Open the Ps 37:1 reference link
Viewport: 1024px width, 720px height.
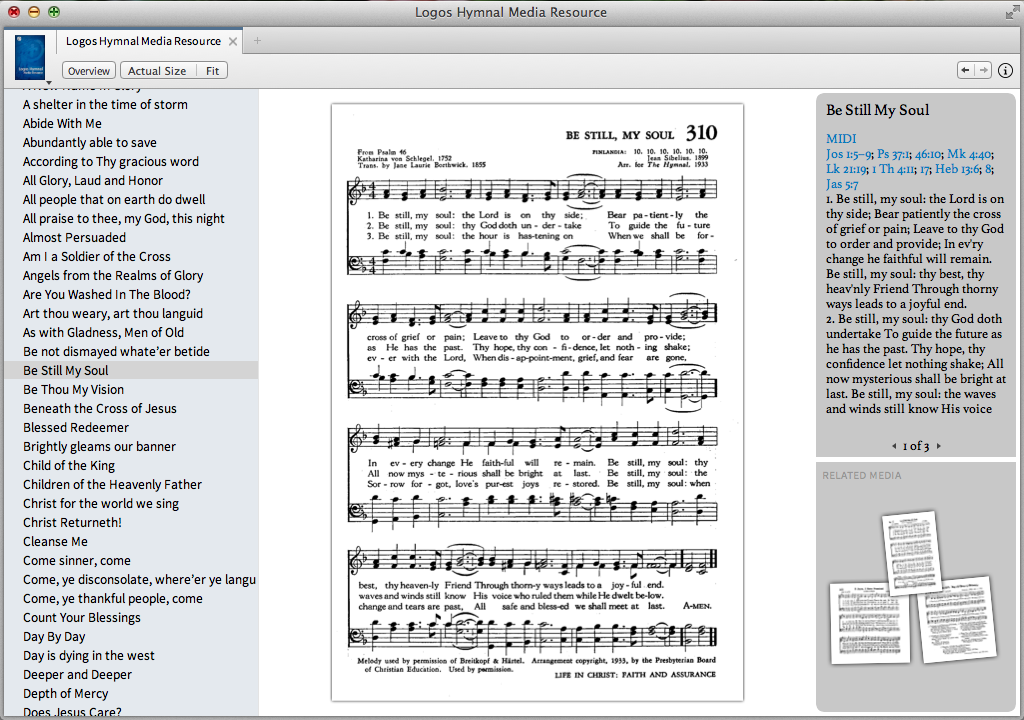pos(893,154)
